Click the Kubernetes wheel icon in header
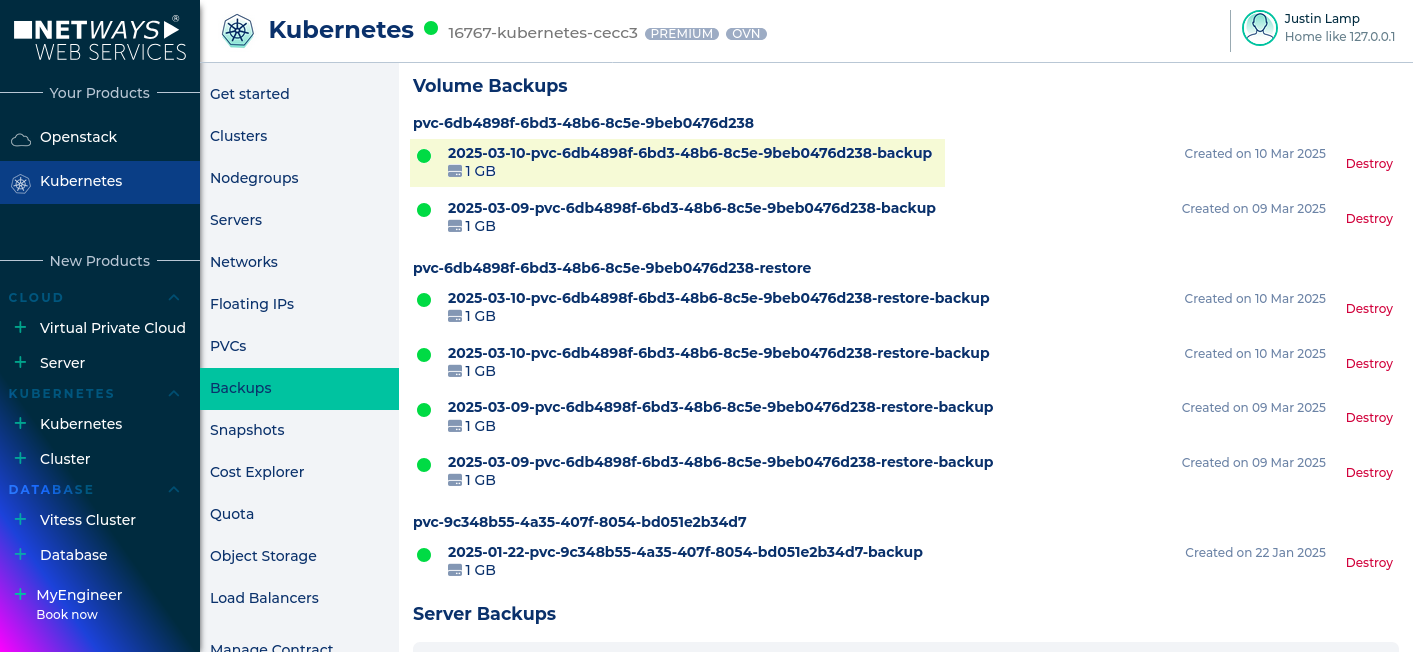Image resolution: width=1413 pixels, height=652 pixels. (238, 30)
